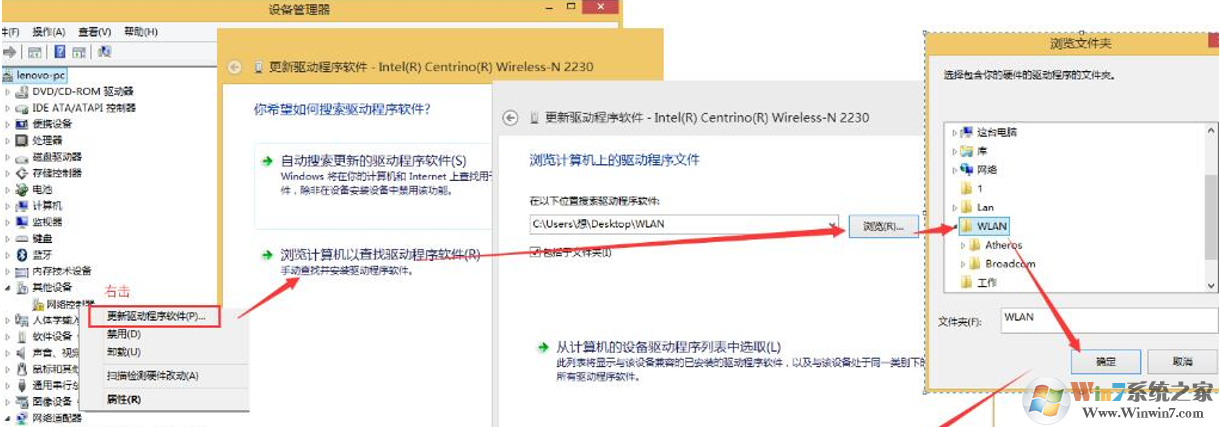Click the 这台电脑 icon in folder browser
The image size is (1220, 427).
click(x=966, y=132)
